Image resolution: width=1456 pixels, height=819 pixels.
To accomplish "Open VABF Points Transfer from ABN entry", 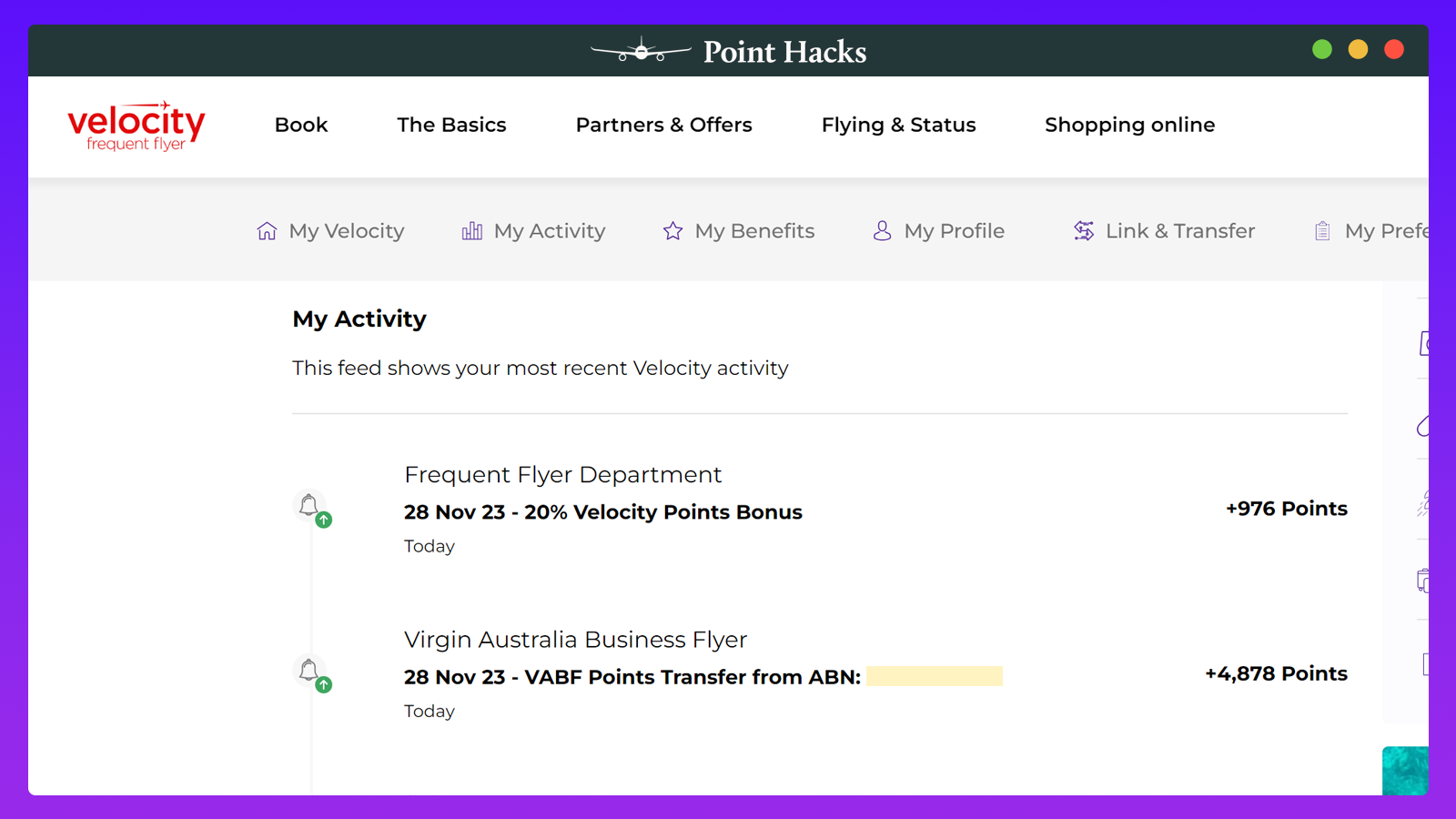I will coord(632,677).
